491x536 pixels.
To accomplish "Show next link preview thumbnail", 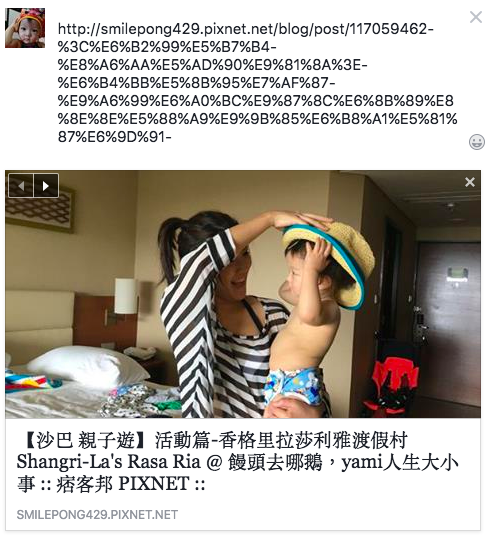I will point(46,186).
